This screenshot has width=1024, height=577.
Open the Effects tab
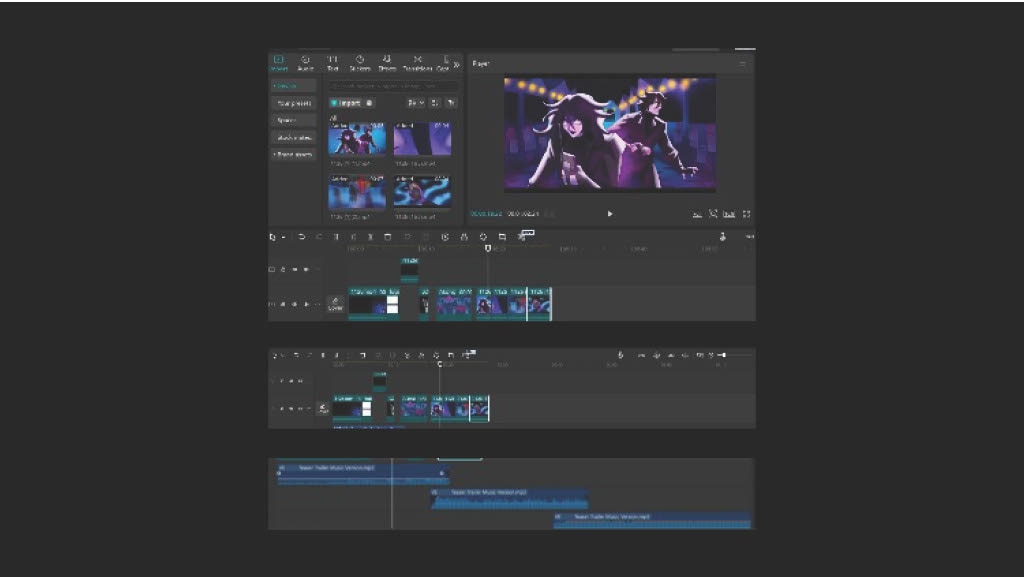(x=387, y=63)
